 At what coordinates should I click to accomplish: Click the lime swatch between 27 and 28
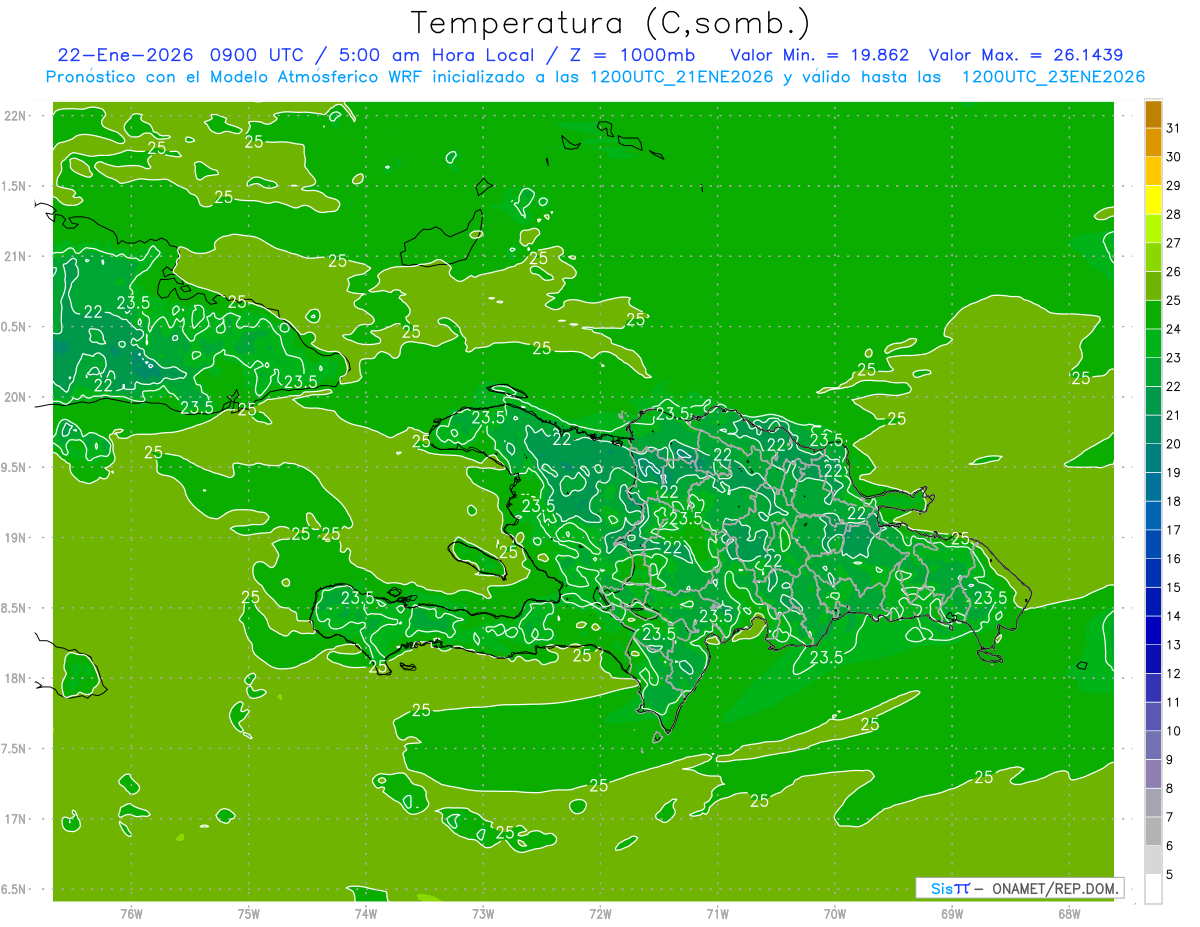tap(1153, 228)
